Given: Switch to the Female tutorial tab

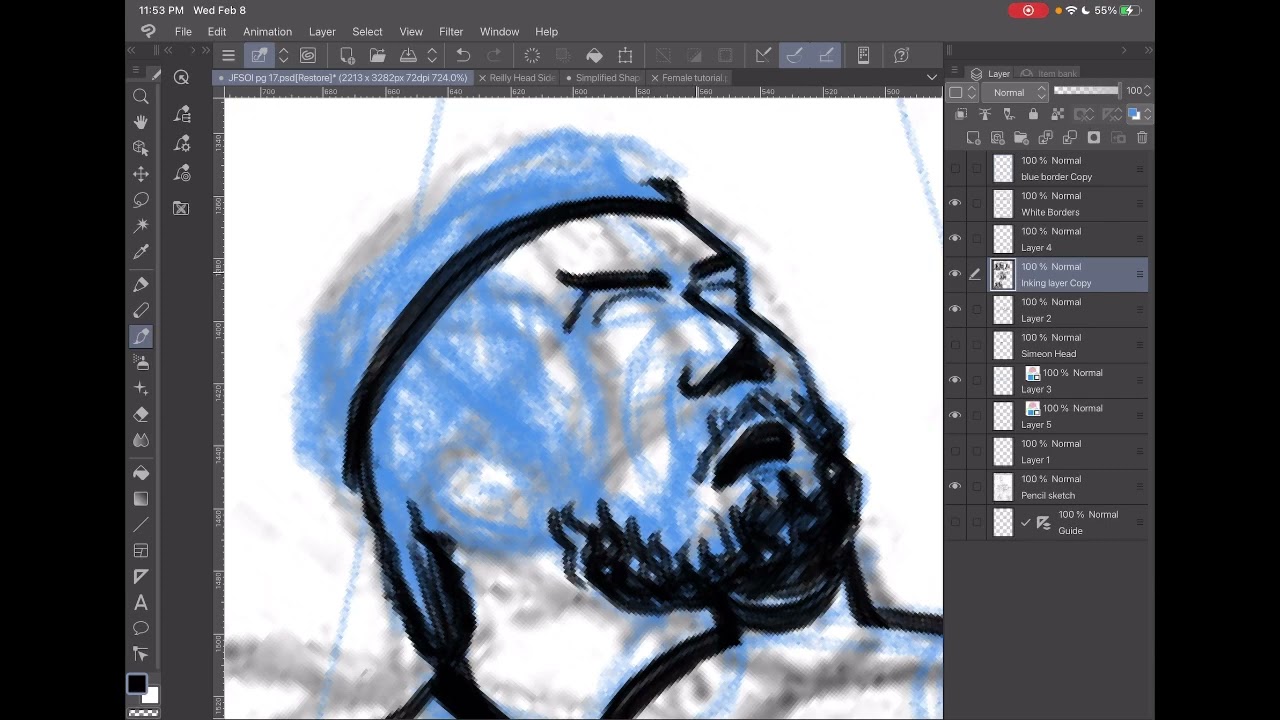Looking at the screenshot, I should [x=690, y=78].
